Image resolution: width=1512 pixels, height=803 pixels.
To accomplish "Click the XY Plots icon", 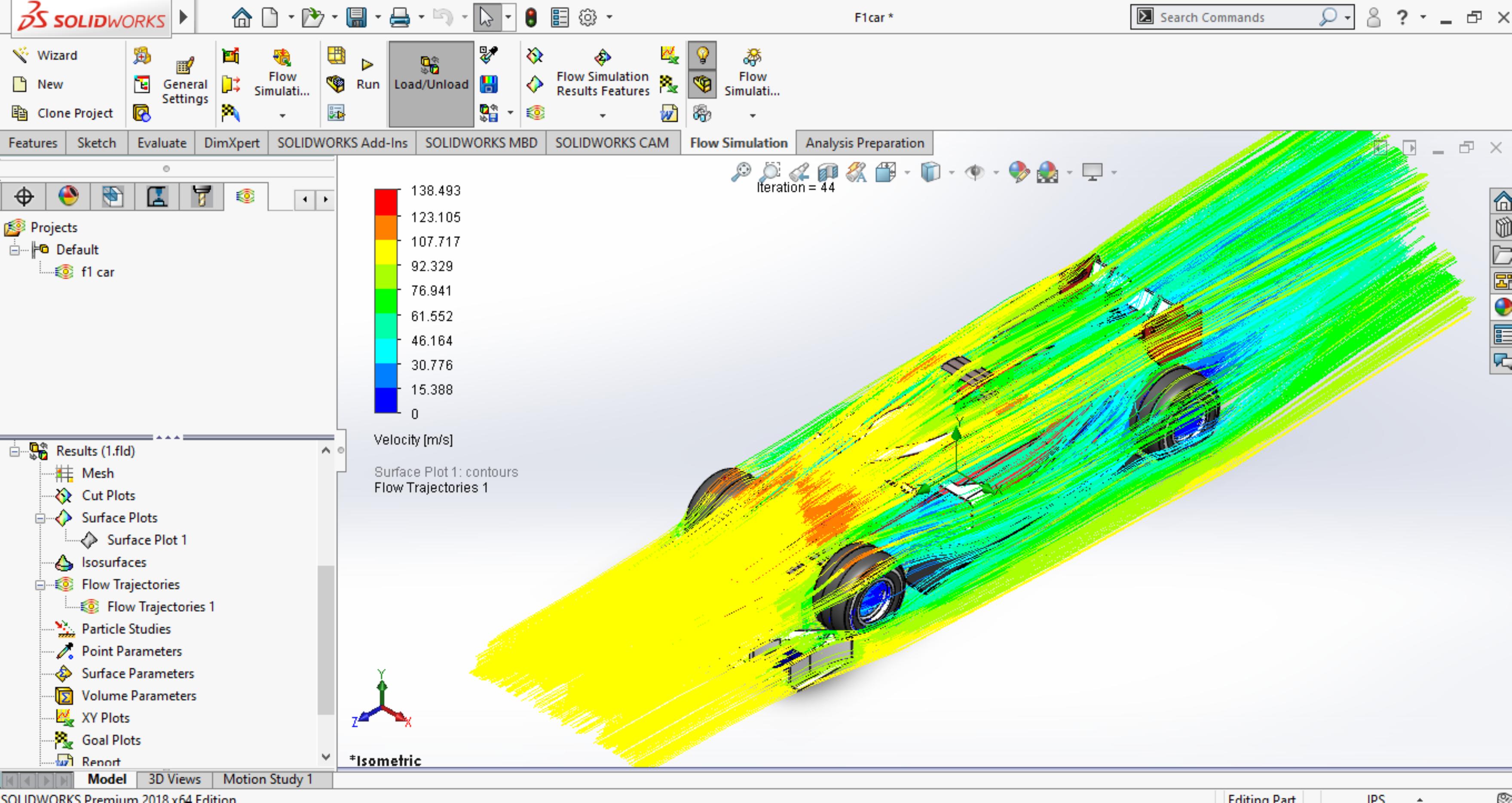I will tap(64, 718).
